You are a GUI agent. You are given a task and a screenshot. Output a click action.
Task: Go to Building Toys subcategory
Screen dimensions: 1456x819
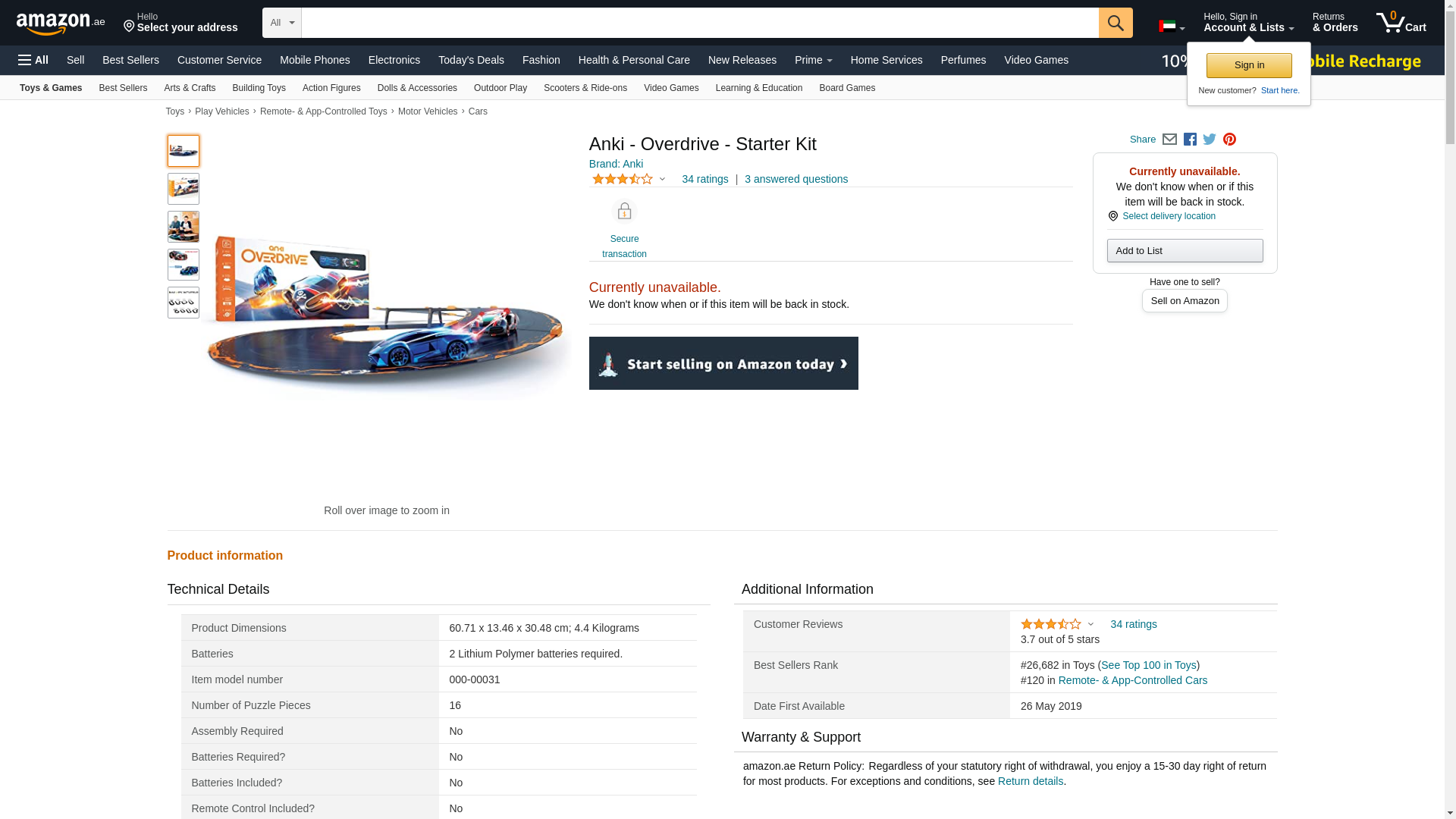pos(259,88)
